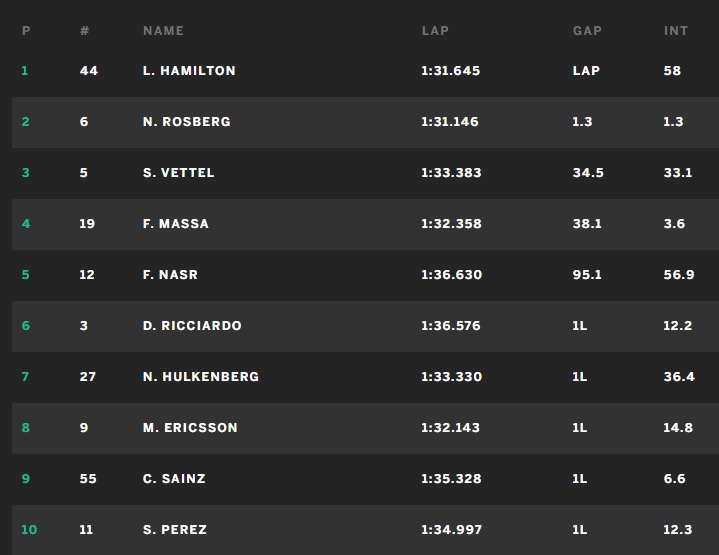This screenshot has width=719, height=555.
Task: Select S. Perez in tenth place
Action: click(x=175, y=530)
